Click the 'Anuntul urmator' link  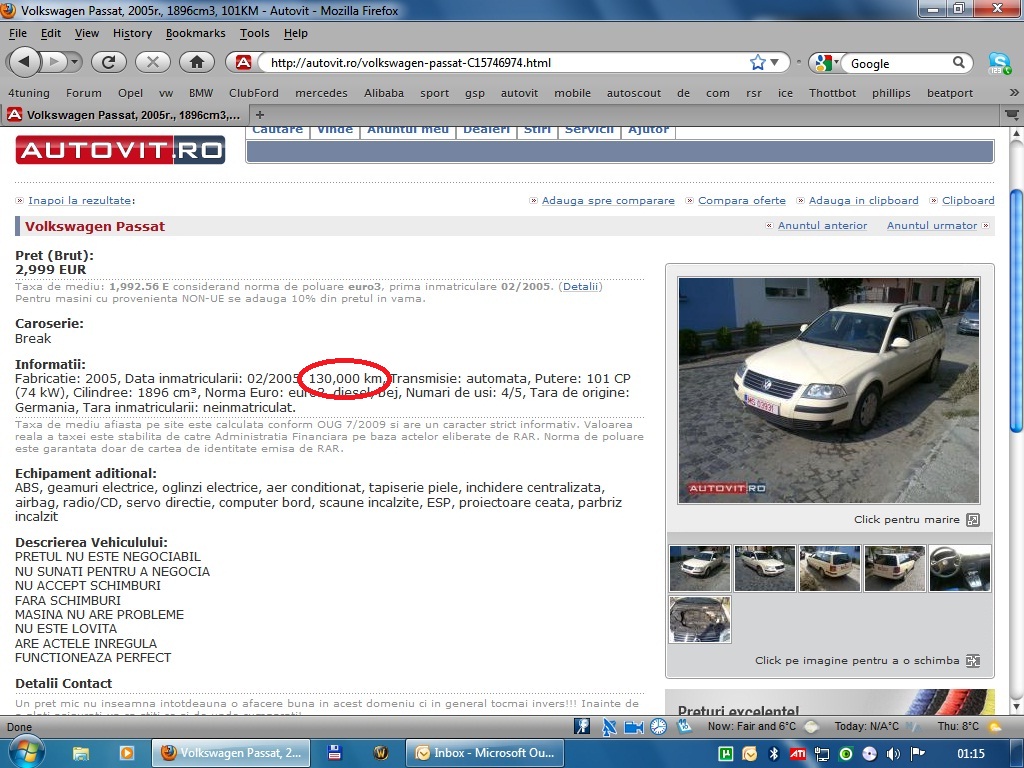[932, 226]
